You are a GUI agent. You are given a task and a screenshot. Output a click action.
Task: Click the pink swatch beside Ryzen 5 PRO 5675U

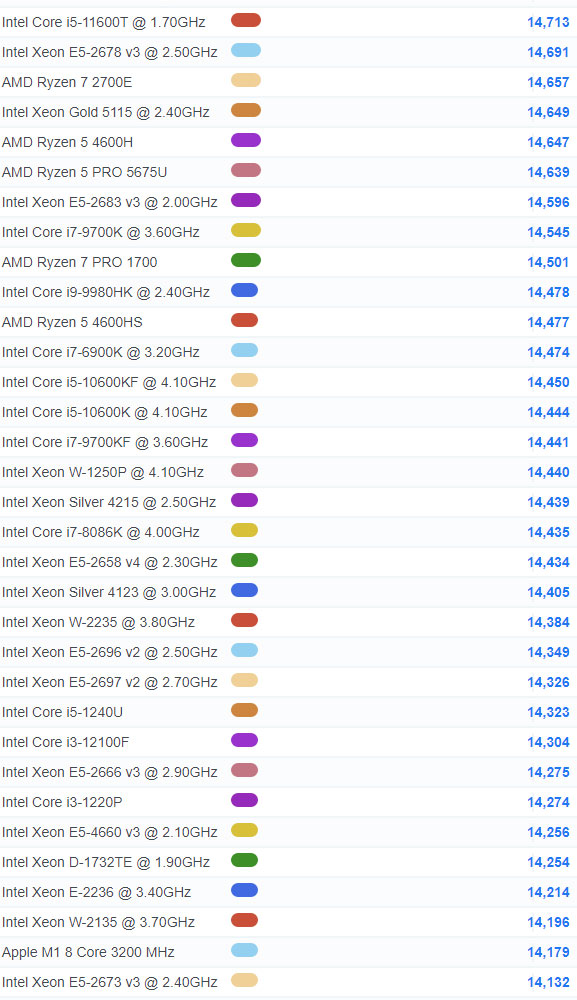245,170
